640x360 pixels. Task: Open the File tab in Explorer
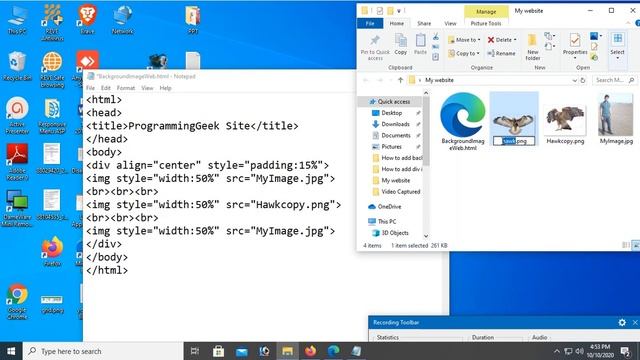(x=370, y=24)
